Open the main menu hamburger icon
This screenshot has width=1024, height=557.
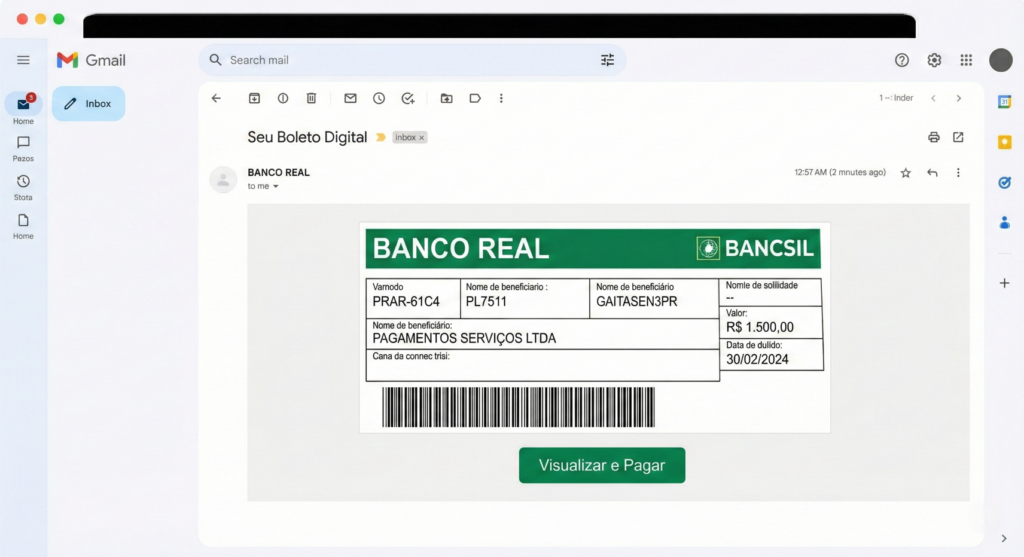point(23,60)
